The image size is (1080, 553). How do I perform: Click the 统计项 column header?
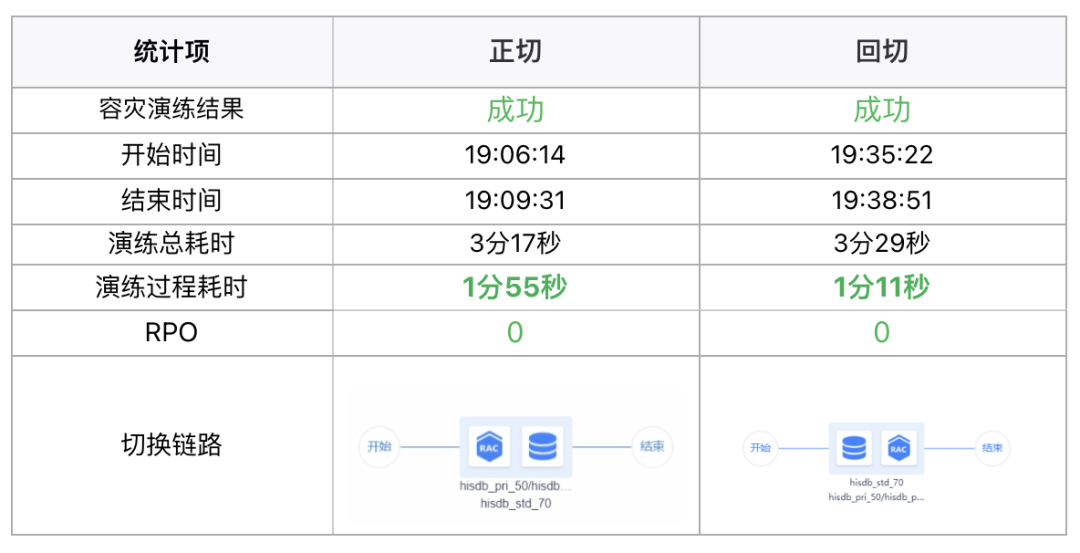[x=172, y=52]
